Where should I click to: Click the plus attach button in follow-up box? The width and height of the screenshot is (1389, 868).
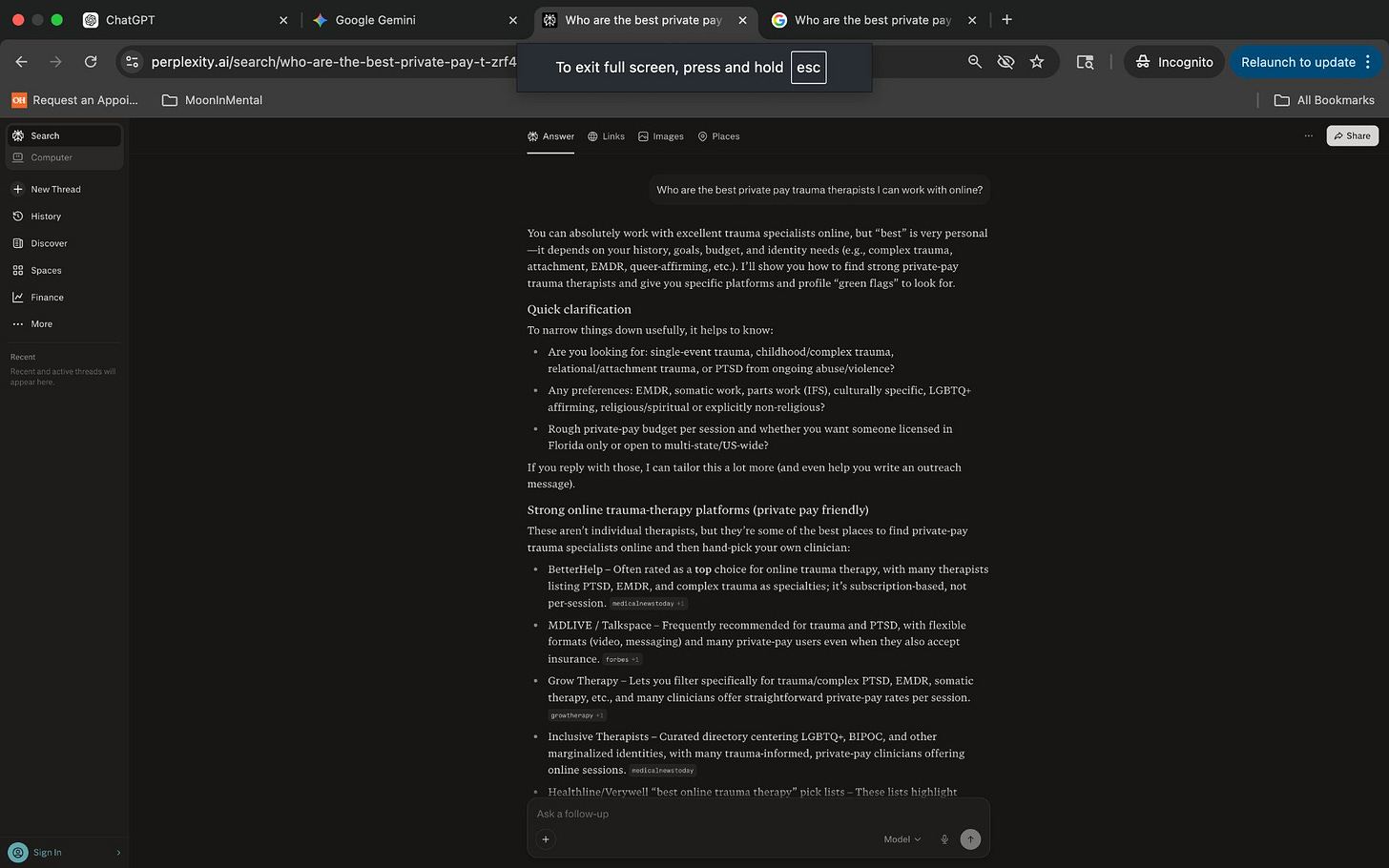[546, 839]
